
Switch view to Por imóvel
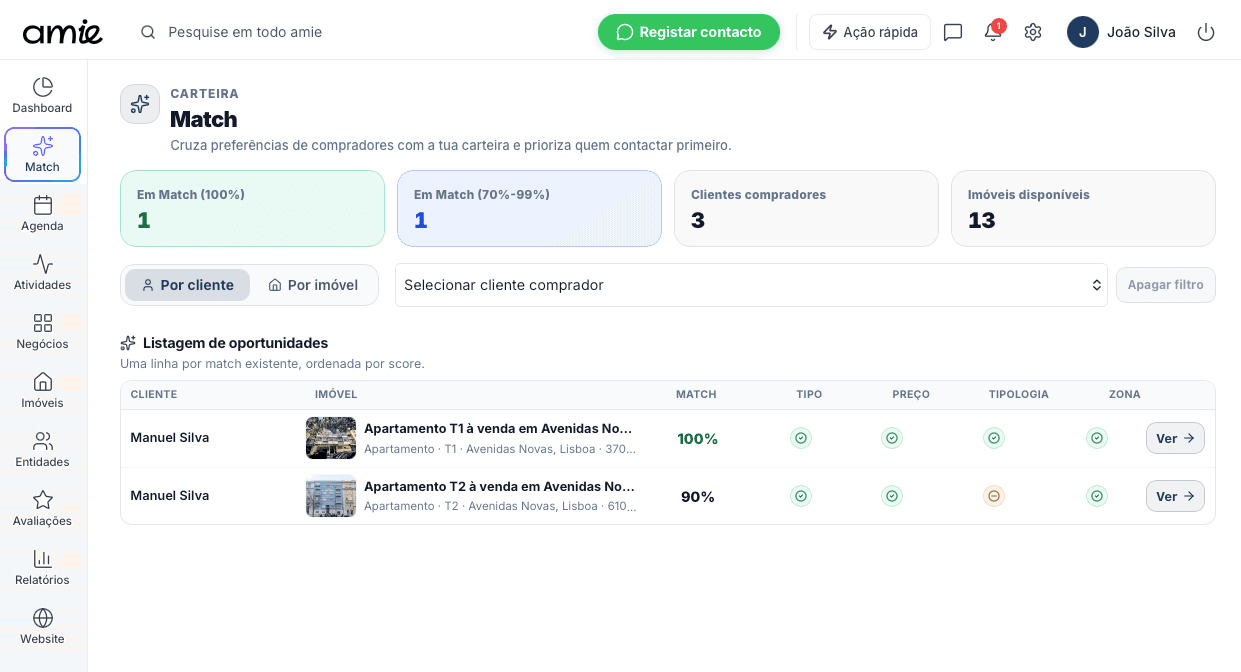click(313, 285)
